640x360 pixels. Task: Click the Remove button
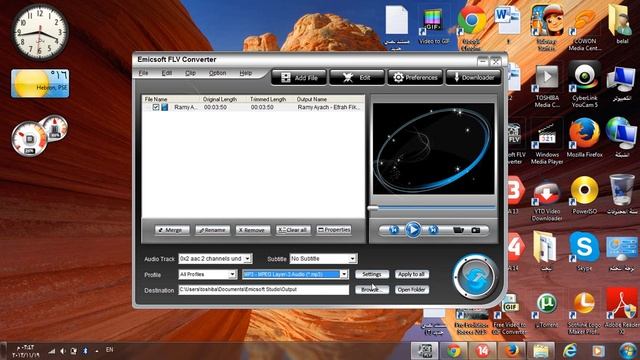(253, 230)
